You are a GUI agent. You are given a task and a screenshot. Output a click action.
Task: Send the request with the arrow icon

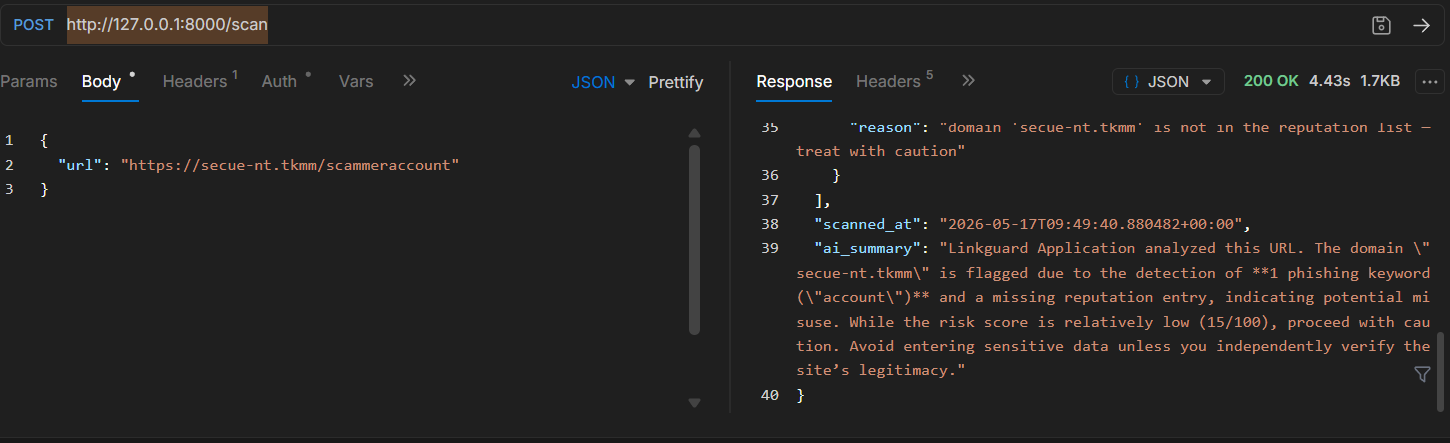point(1421,25)
